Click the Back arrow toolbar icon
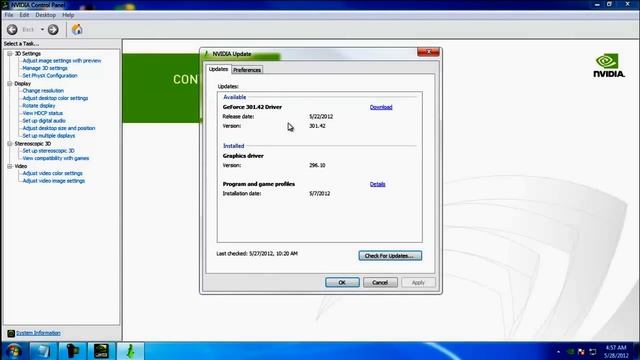 click(12, 29)
